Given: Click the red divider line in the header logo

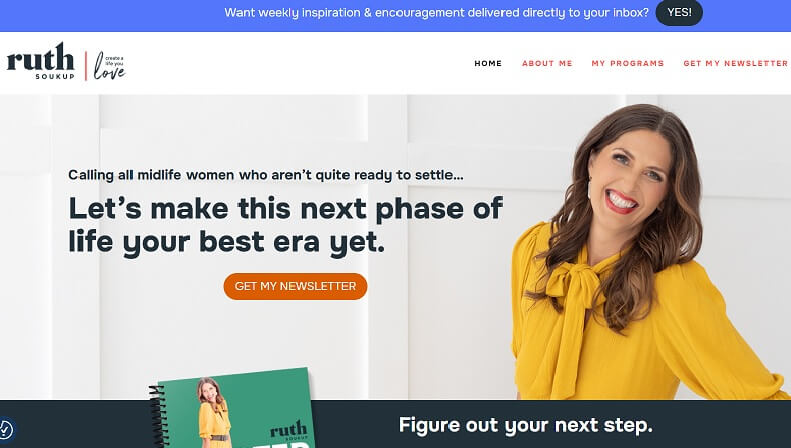Looking at the screenshot, I should pos(86,66).
